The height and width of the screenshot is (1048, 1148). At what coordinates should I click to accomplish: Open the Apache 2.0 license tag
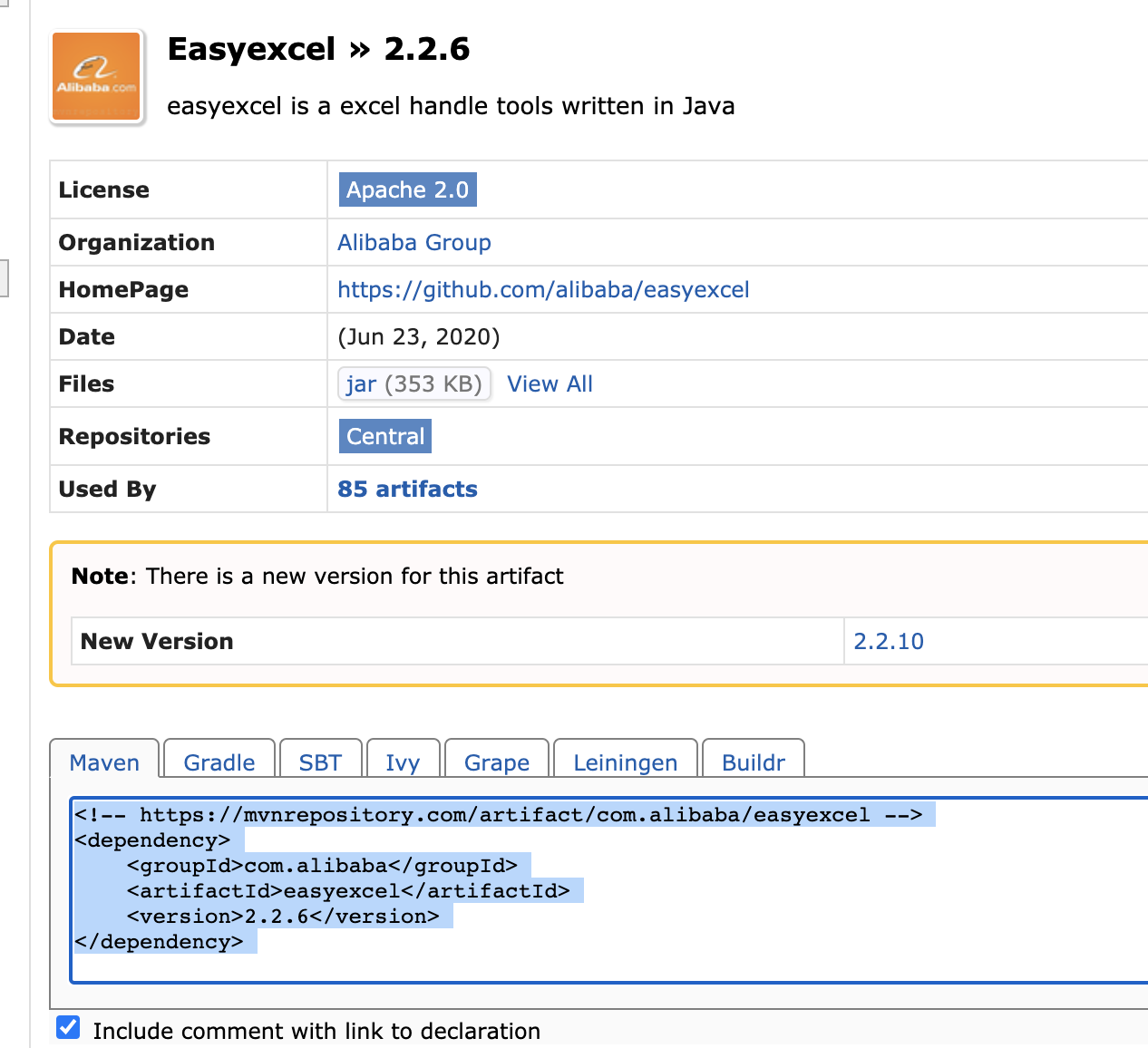[x=407, y=189]
